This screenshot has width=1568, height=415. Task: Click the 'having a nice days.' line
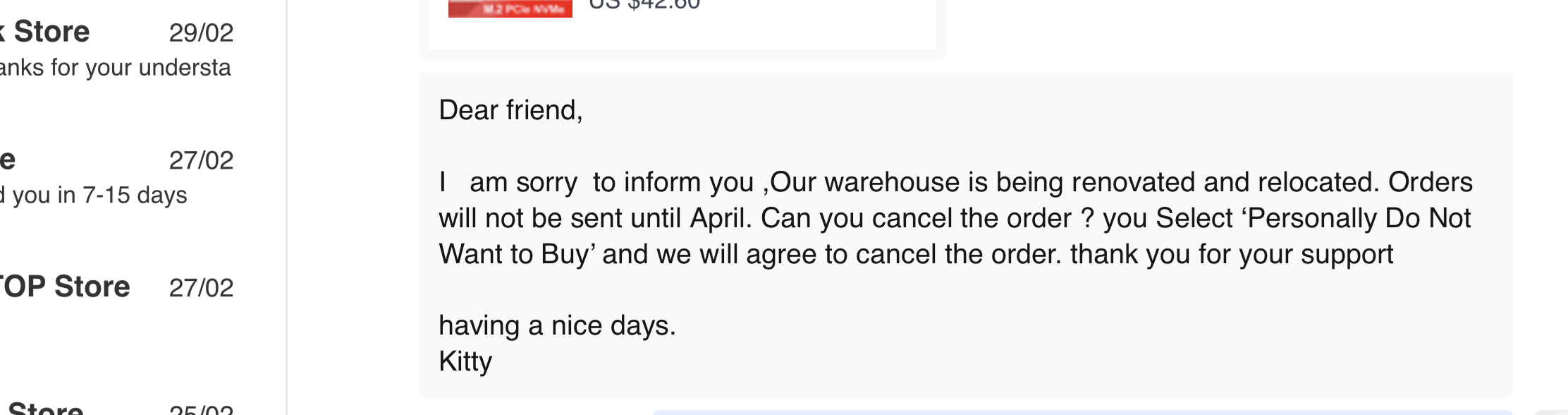(x=557, y=325)
